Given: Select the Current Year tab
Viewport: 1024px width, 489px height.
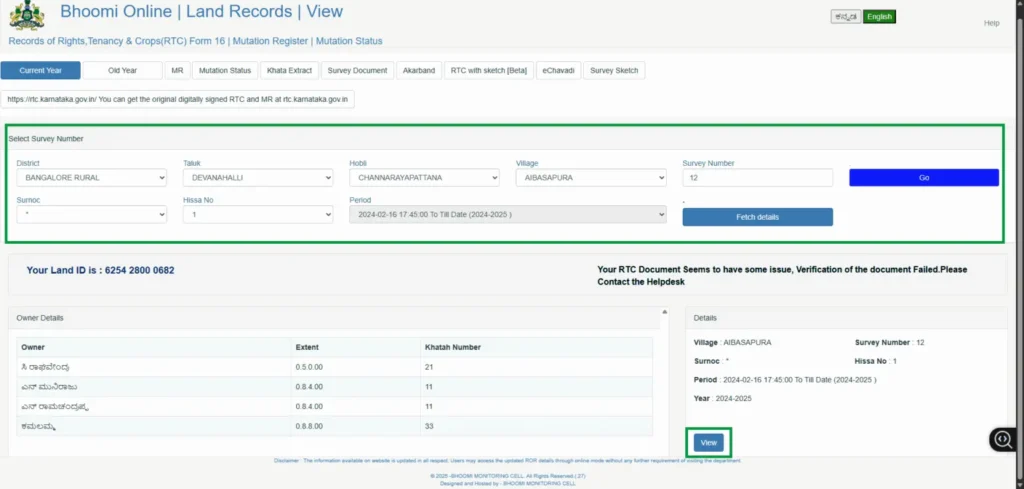Looking at the screenshot, I should (x=40, y=71).
